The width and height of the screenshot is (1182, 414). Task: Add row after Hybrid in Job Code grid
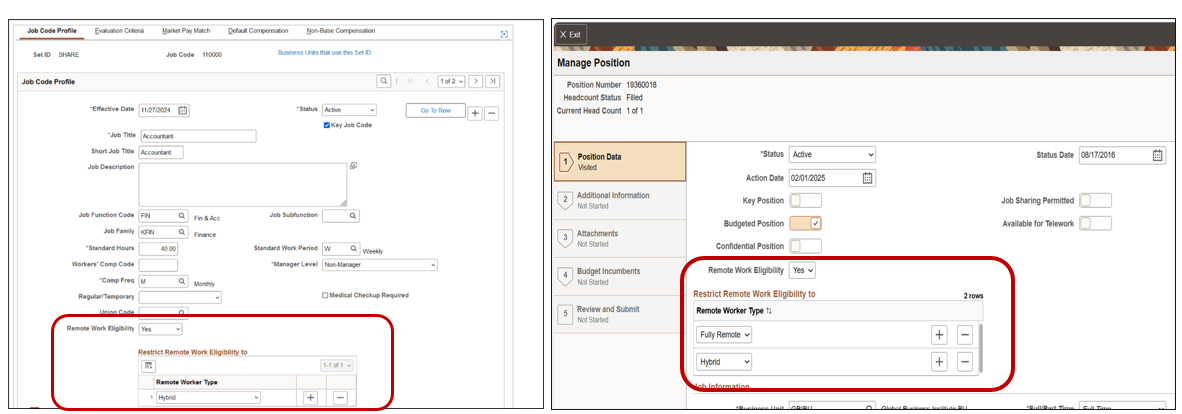pyautogui.click(x=310, y=397)
